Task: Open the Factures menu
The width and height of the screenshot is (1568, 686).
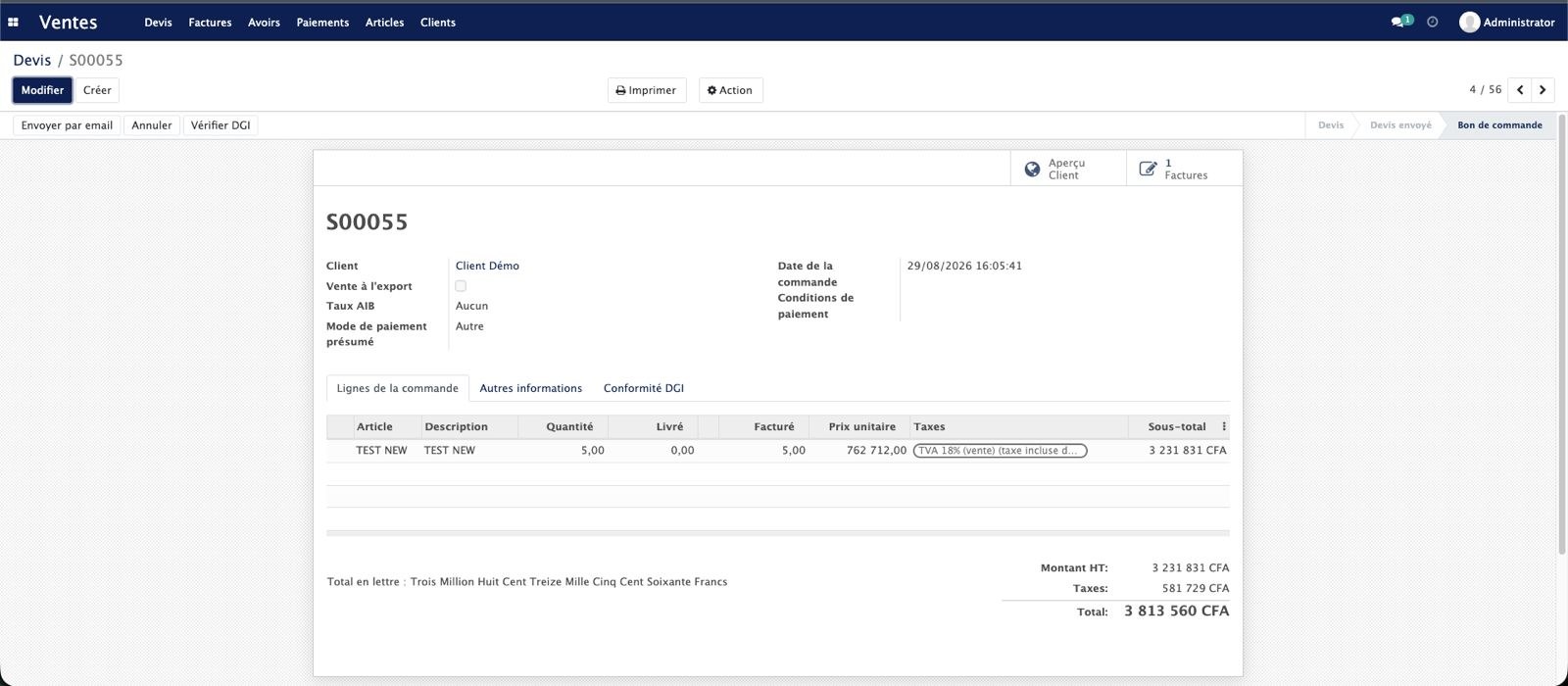Action: (210, 22)
